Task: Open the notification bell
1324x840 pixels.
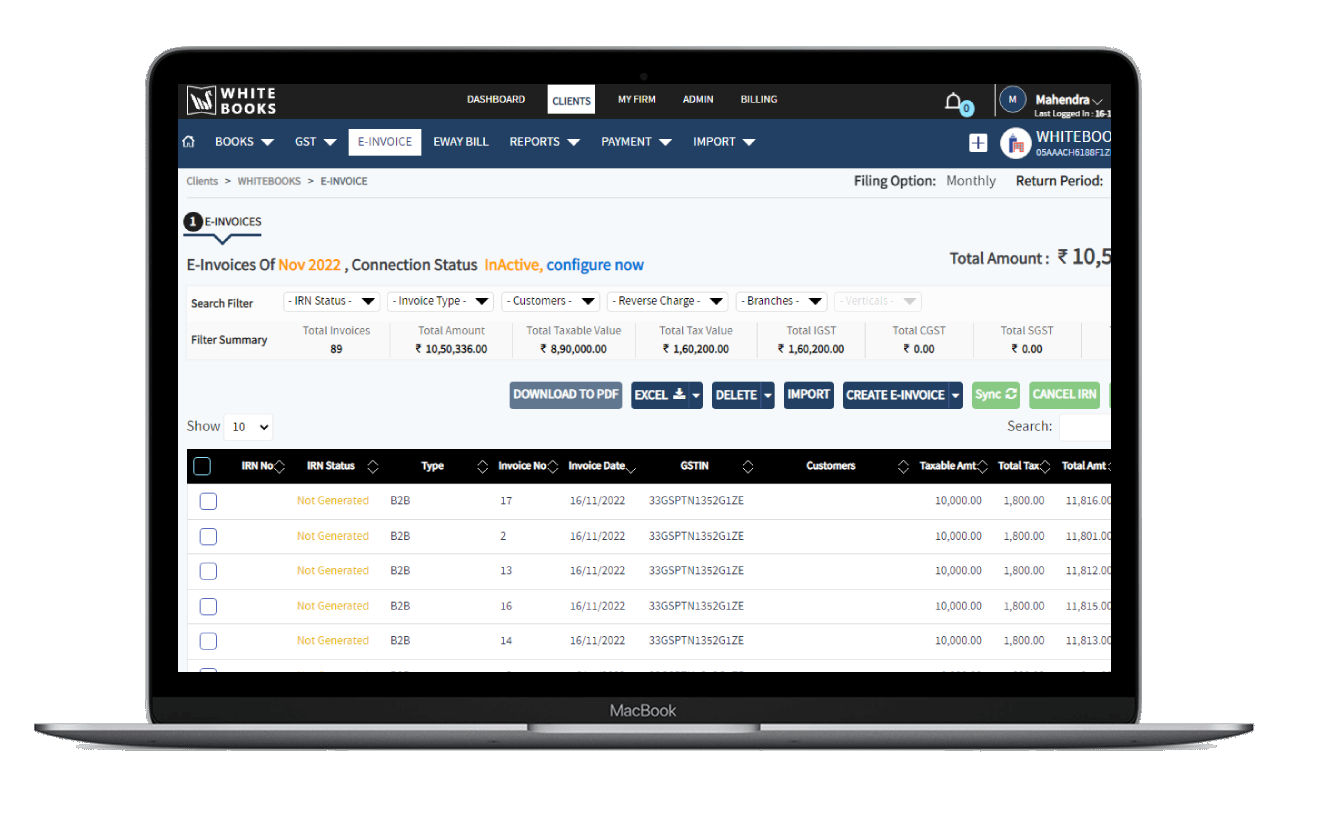Action: tap(954, 101)
